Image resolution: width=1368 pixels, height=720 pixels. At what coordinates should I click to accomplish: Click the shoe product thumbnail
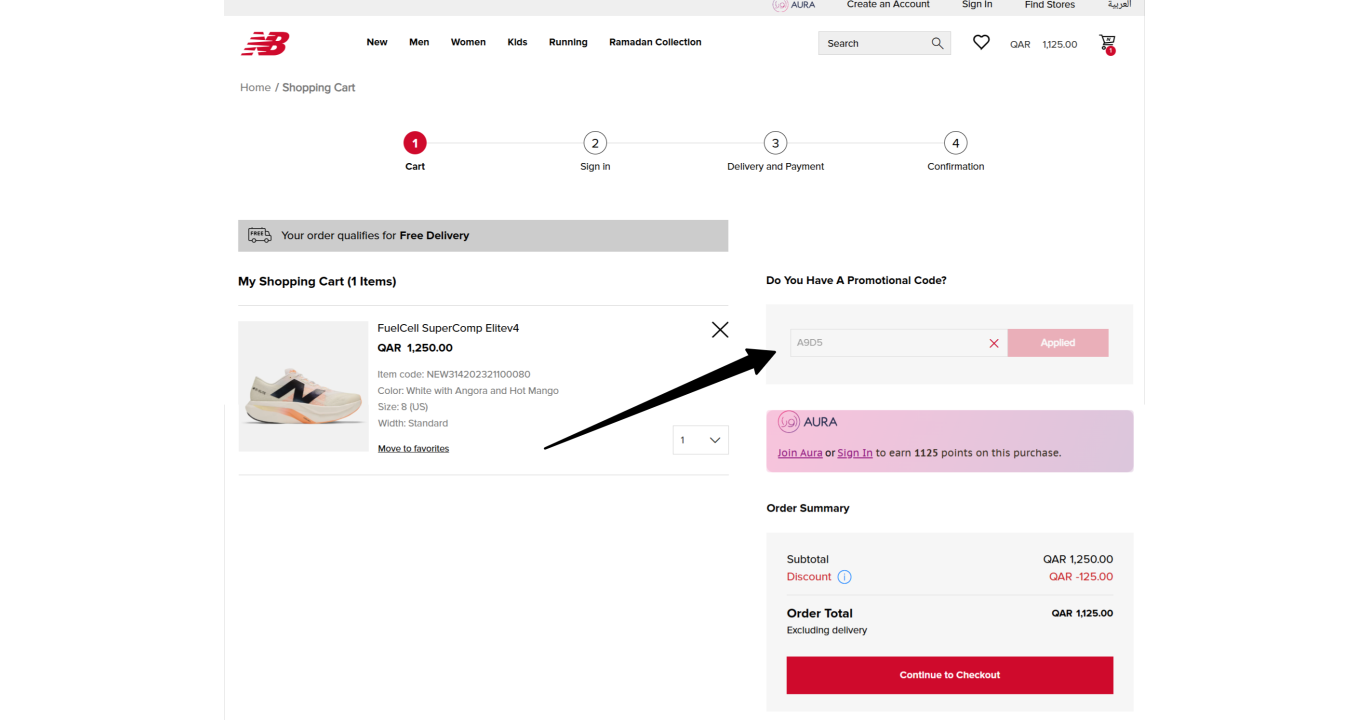[303, 386]
